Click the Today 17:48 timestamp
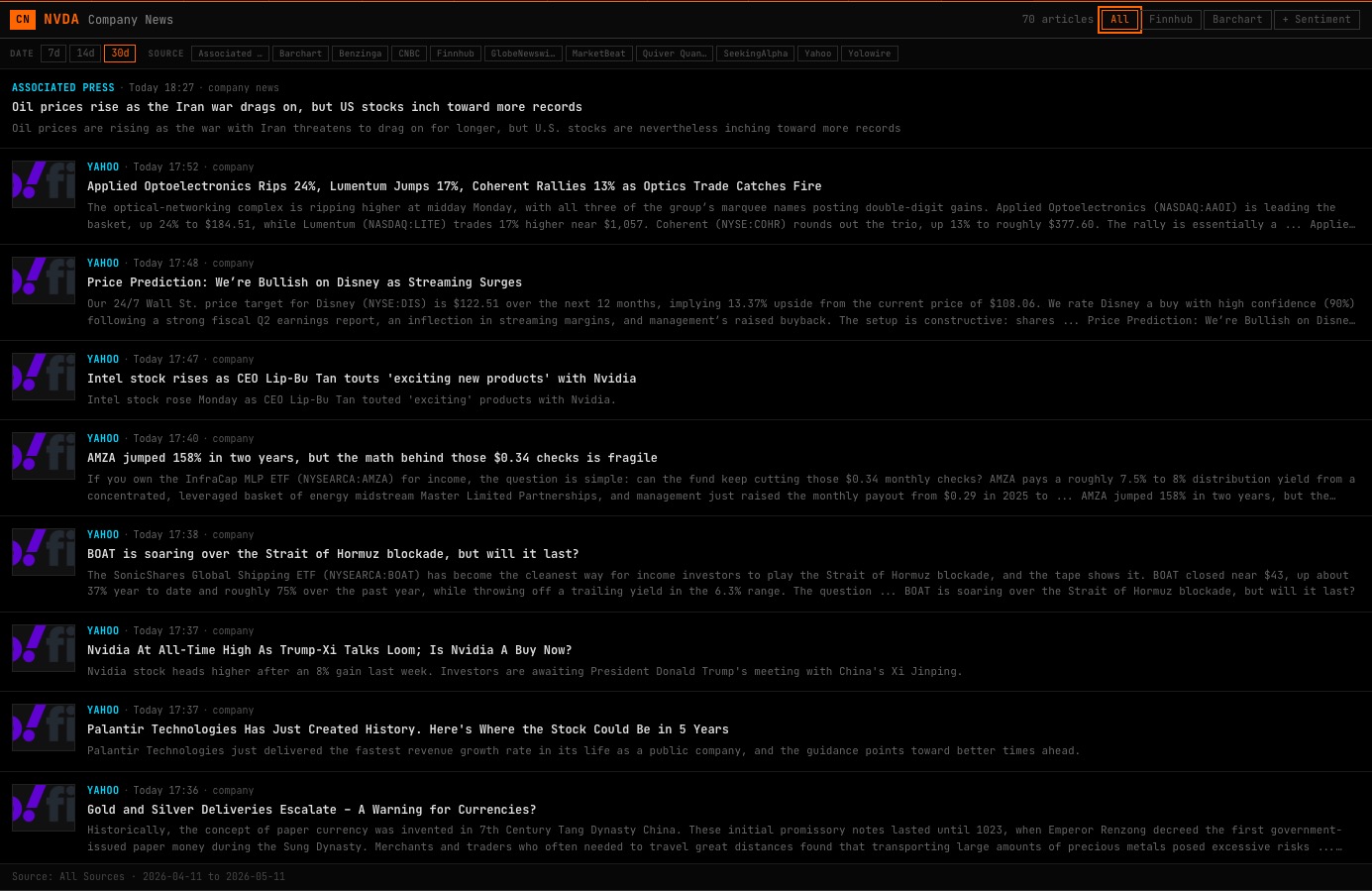Viewport: 1372px width, 891px height. [165, 264]
